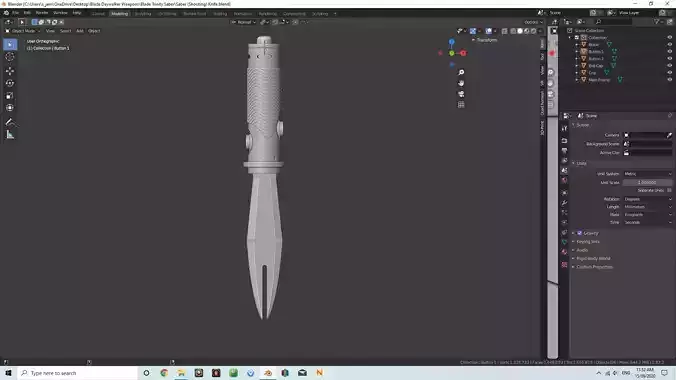Viewport: 676px width, 380px height.
Task: Select the Annotate tool
Action: pyautogui.click(x=10, y=122)
